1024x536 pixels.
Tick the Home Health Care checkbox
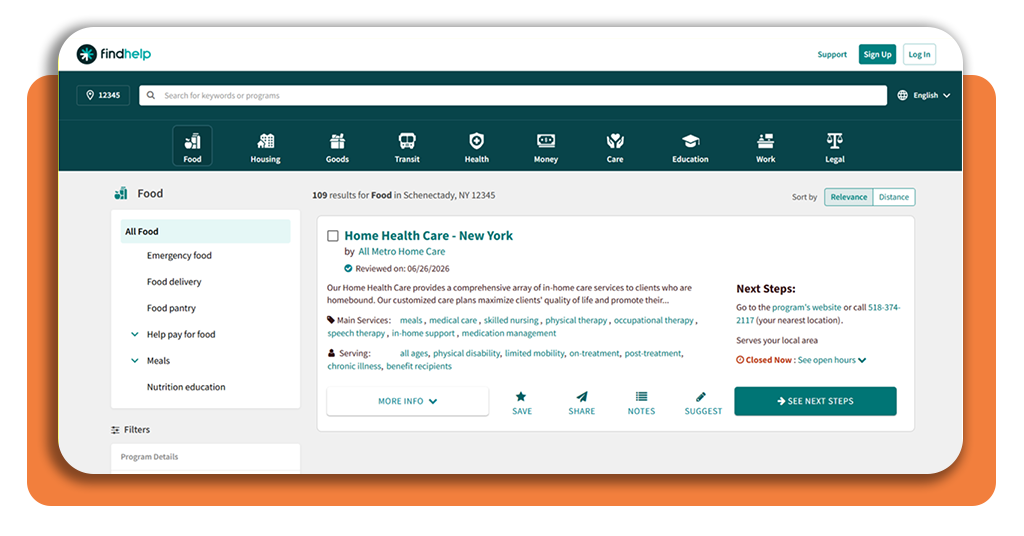[333, 236]
